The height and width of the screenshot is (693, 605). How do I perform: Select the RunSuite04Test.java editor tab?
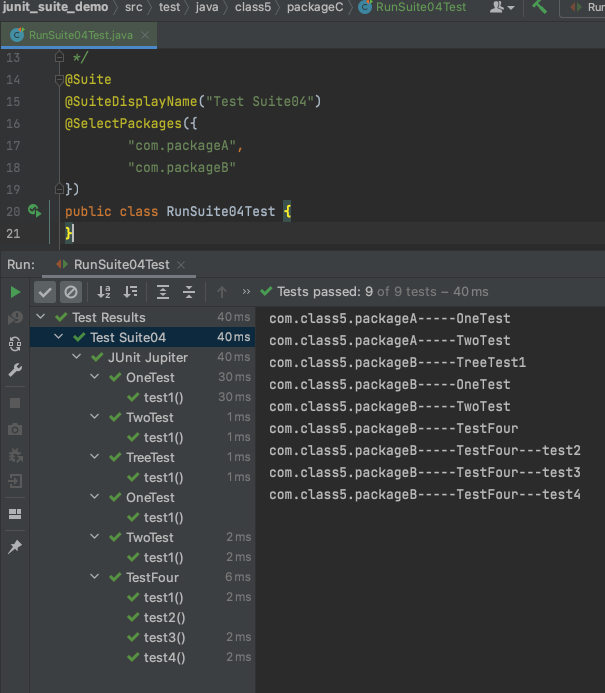tap(79, 35)
